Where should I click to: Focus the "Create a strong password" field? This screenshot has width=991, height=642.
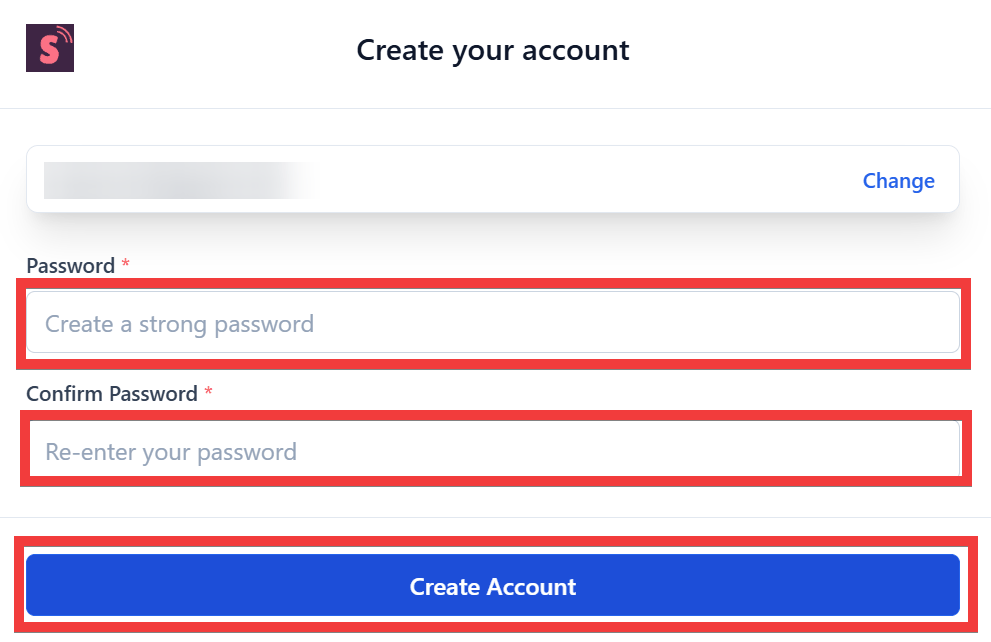coord(492,323)
